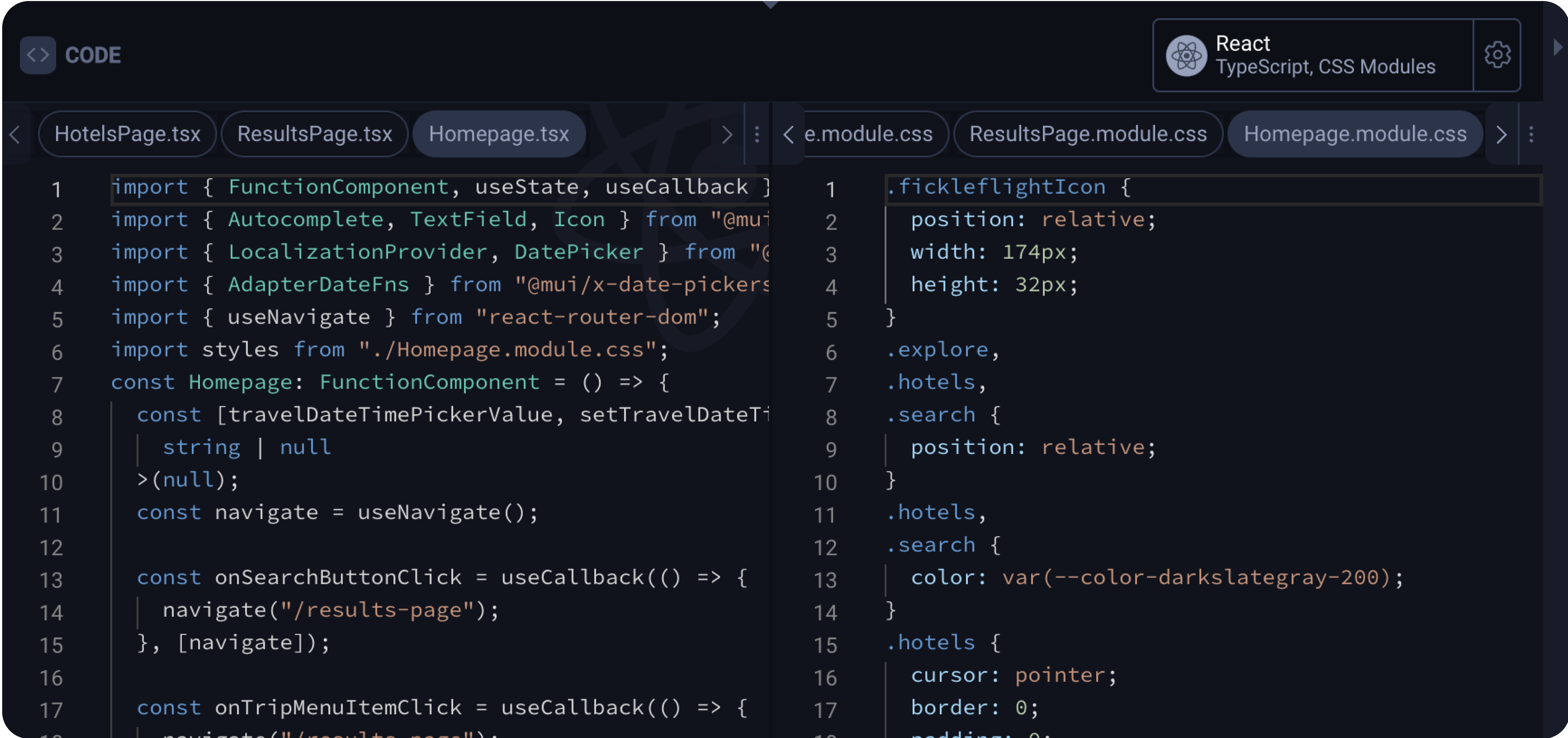Open the kebab menu beside TSX tabs
Image resolution: width=1568 pixels, height=738 pixels.
[757, 134]
